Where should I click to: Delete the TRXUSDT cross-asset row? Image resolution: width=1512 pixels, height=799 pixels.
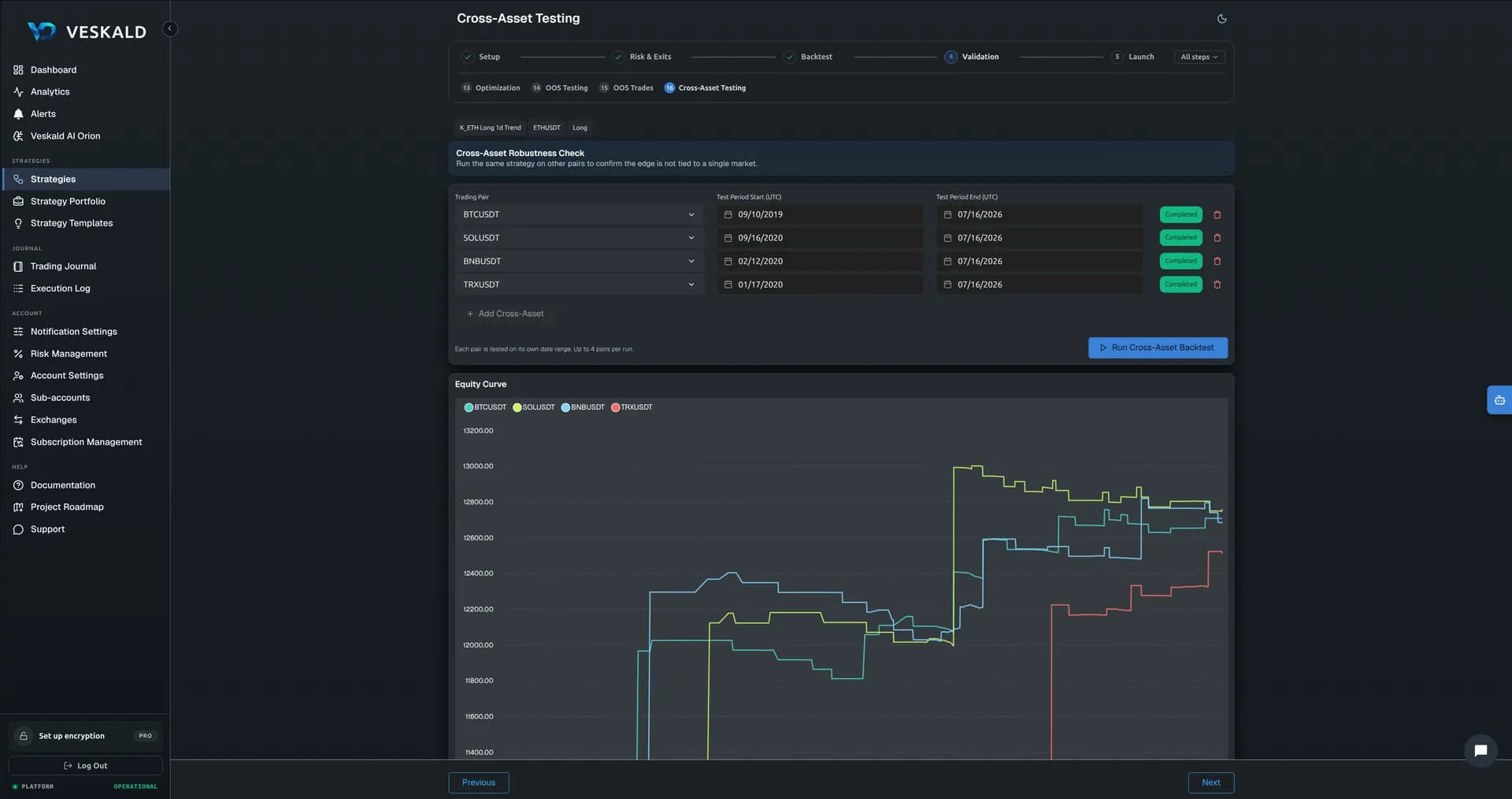1217,284
